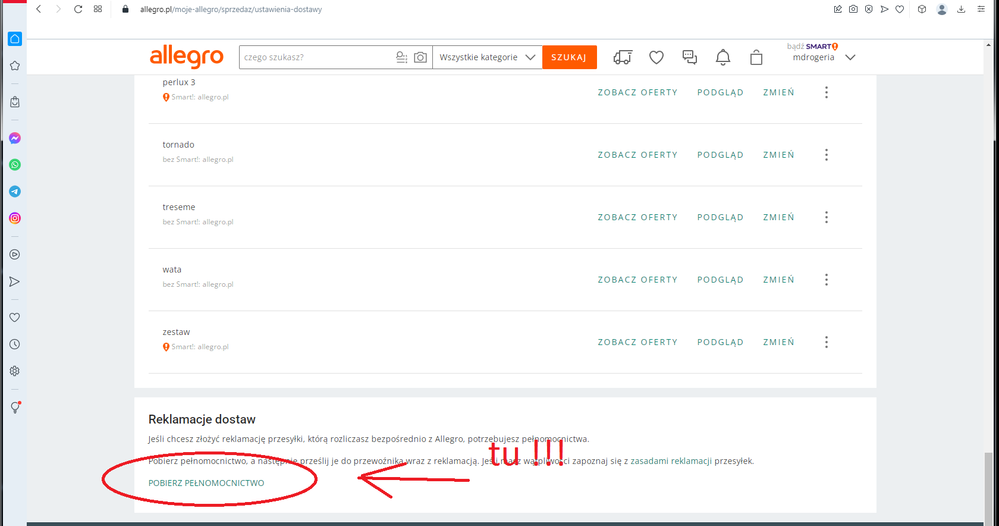Click the edit pin icon in address bar
This screenshot has width=999, height=526.
click(838, 9)
